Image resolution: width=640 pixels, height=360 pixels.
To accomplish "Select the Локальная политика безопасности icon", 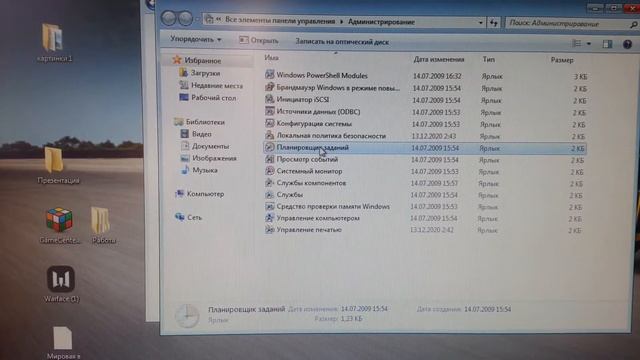I will pyautogui.click(x=269, y=135).
